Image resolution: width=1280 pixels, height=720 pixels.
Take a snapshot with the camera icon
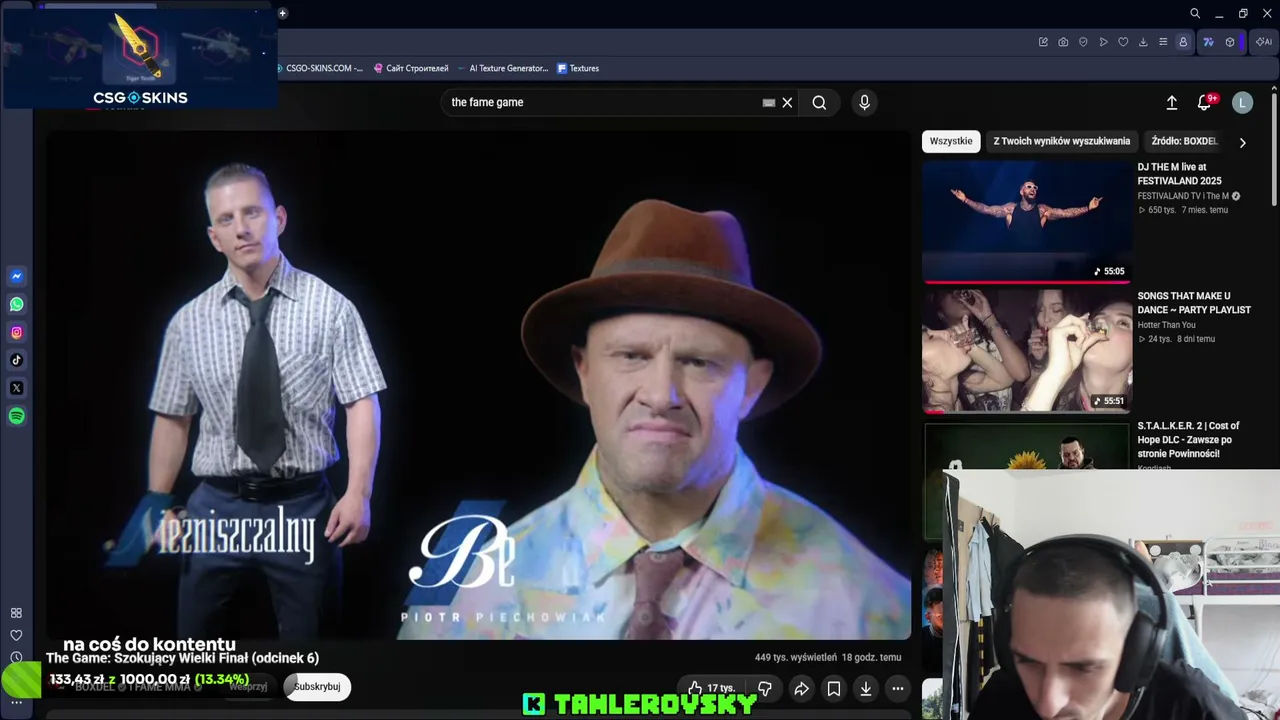[x=1063, y=42]
